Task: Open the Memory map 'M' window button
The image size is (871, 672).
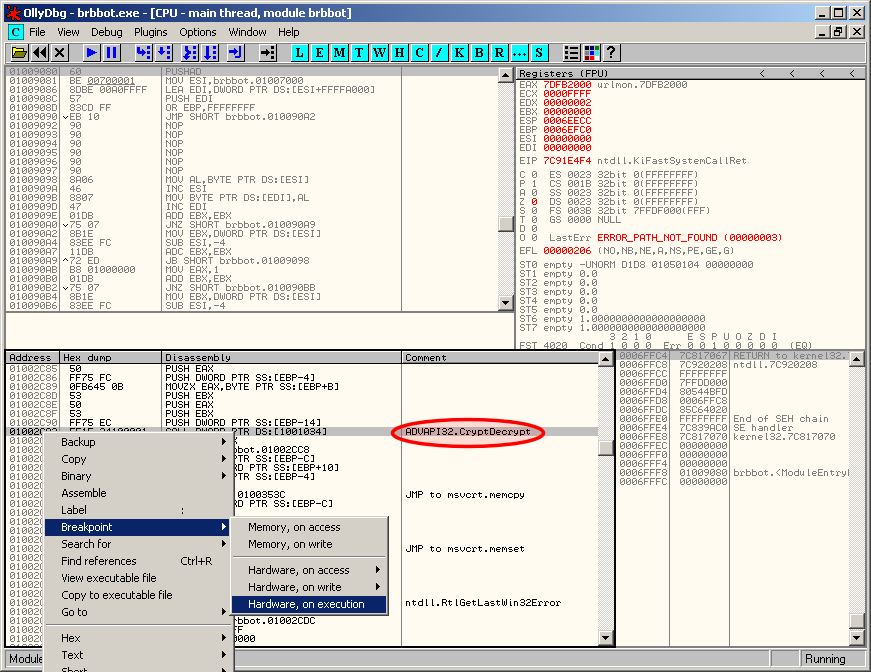Action: 340,52
